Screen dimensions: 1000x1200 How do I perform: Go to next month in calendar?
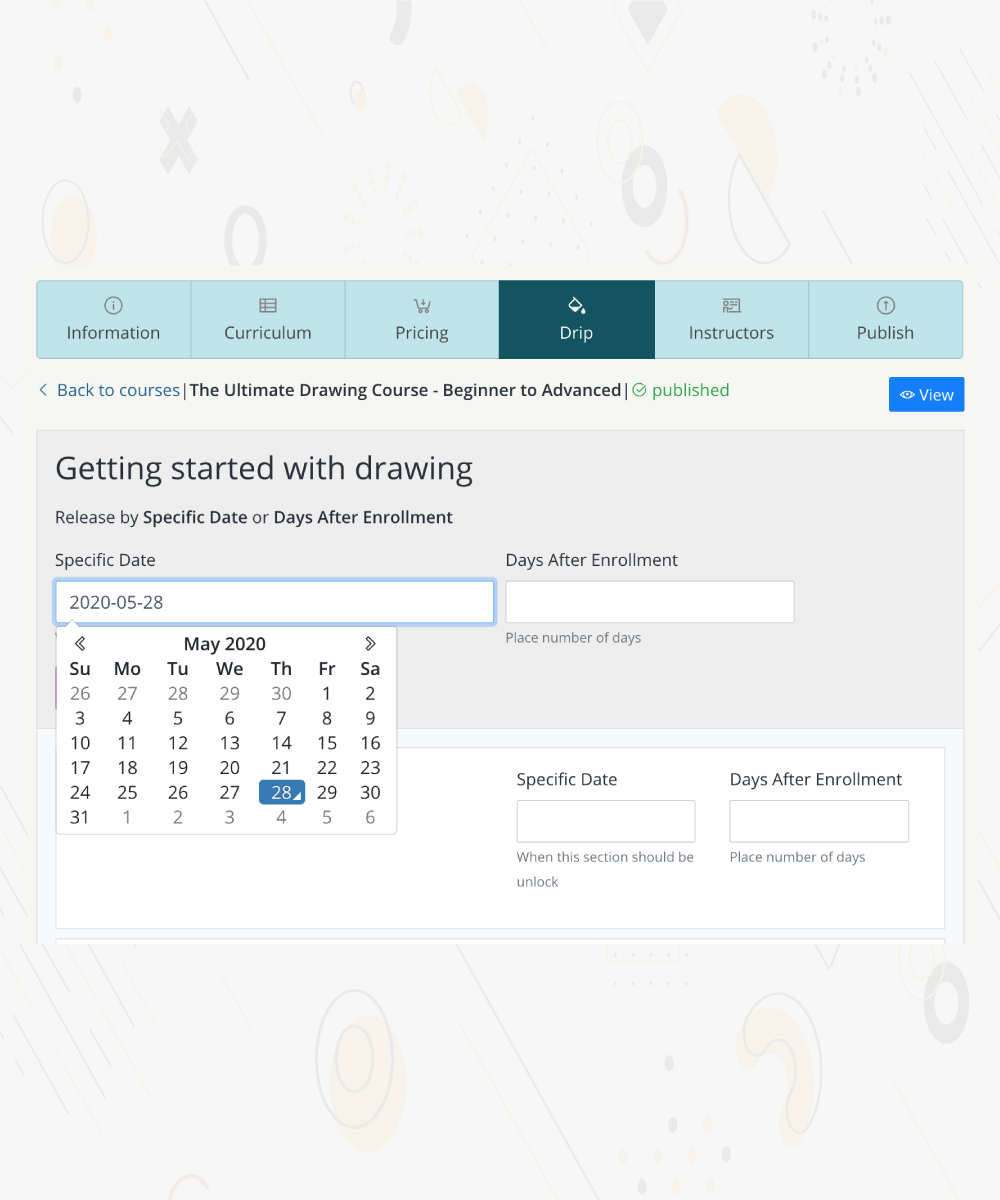371,643
